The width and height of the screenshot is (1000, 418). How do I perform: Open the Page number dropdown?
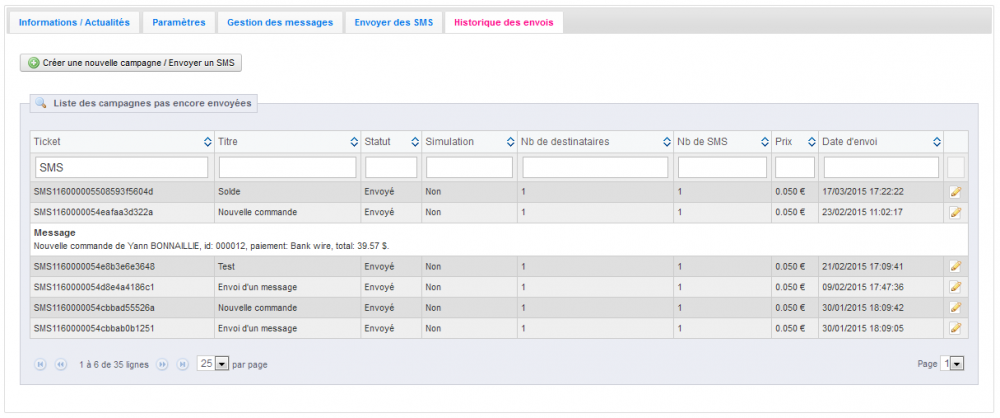(952, 364)
